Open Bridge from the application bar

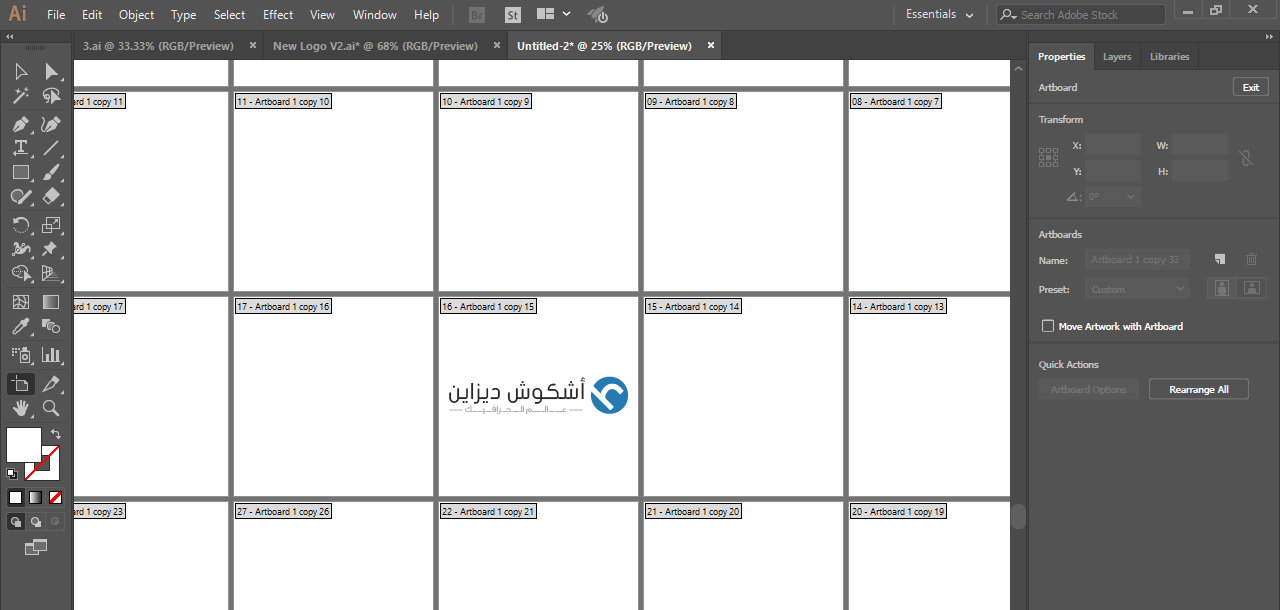(x=476, y=14)
